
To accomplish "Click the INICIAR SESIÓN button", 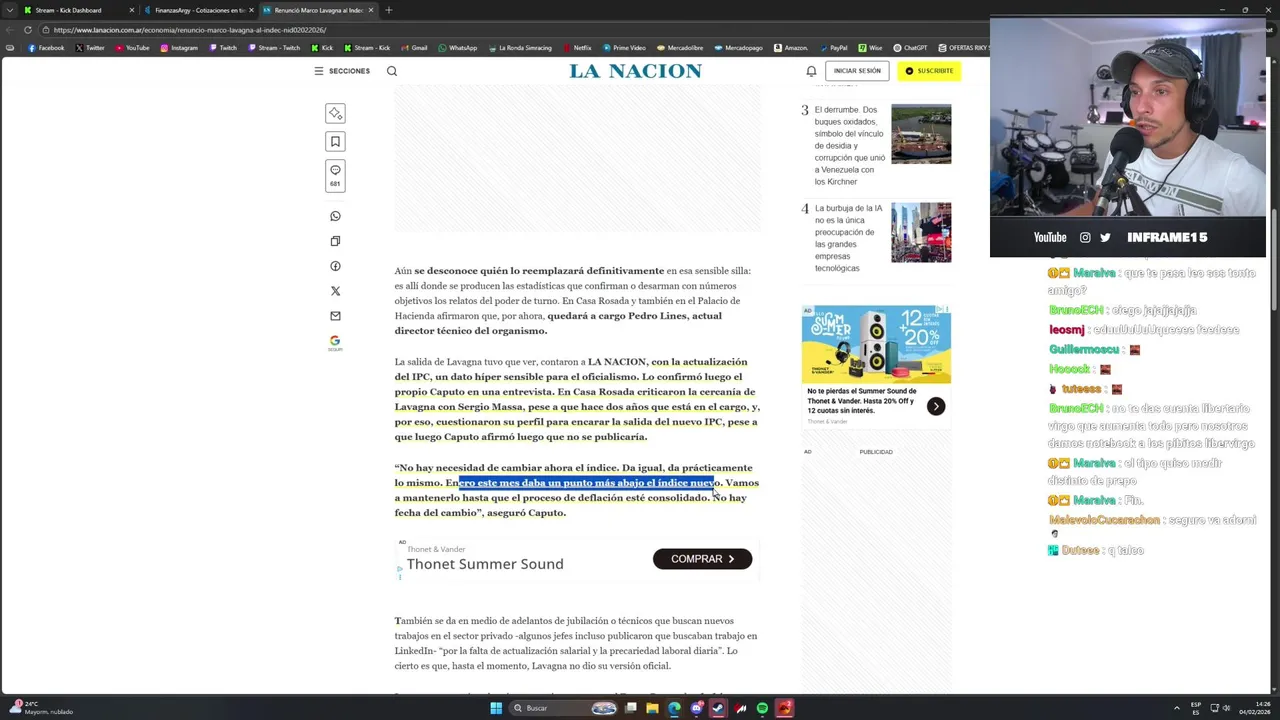I will point(857,71).
